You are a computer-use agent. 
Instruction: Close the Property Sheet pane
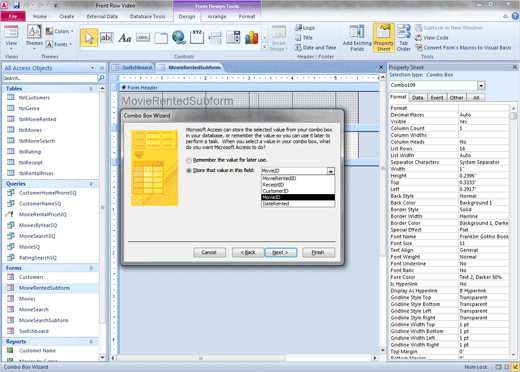click(x=515, y=67)
